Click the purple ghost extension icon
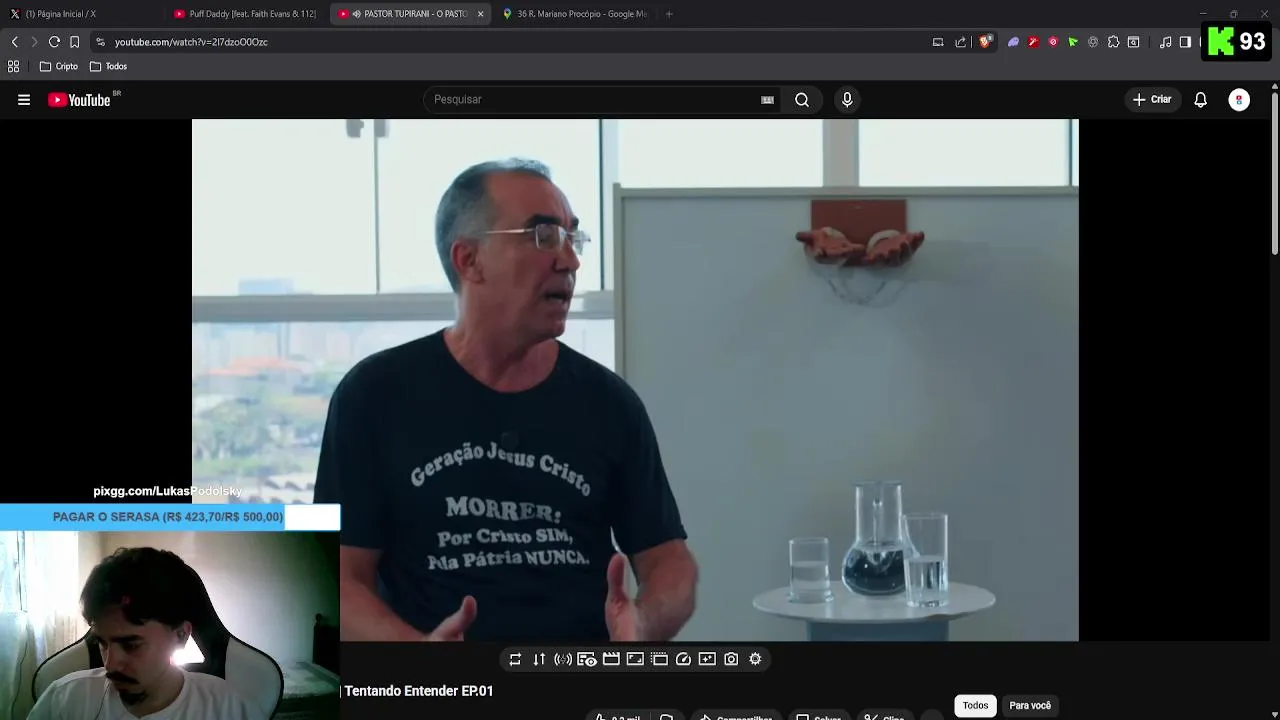Viewport: 1280px width, 720px height. click(x=1013, y=42)
